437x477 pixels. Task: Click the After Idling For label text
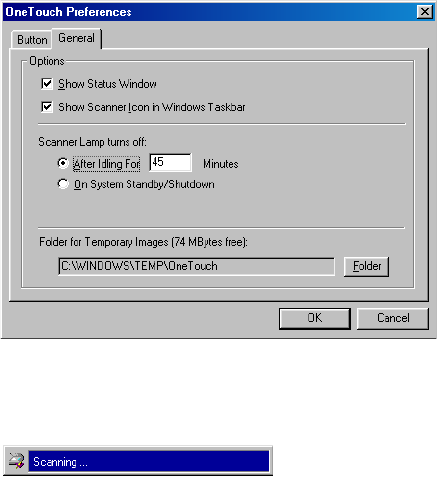[x=106, y=164]
